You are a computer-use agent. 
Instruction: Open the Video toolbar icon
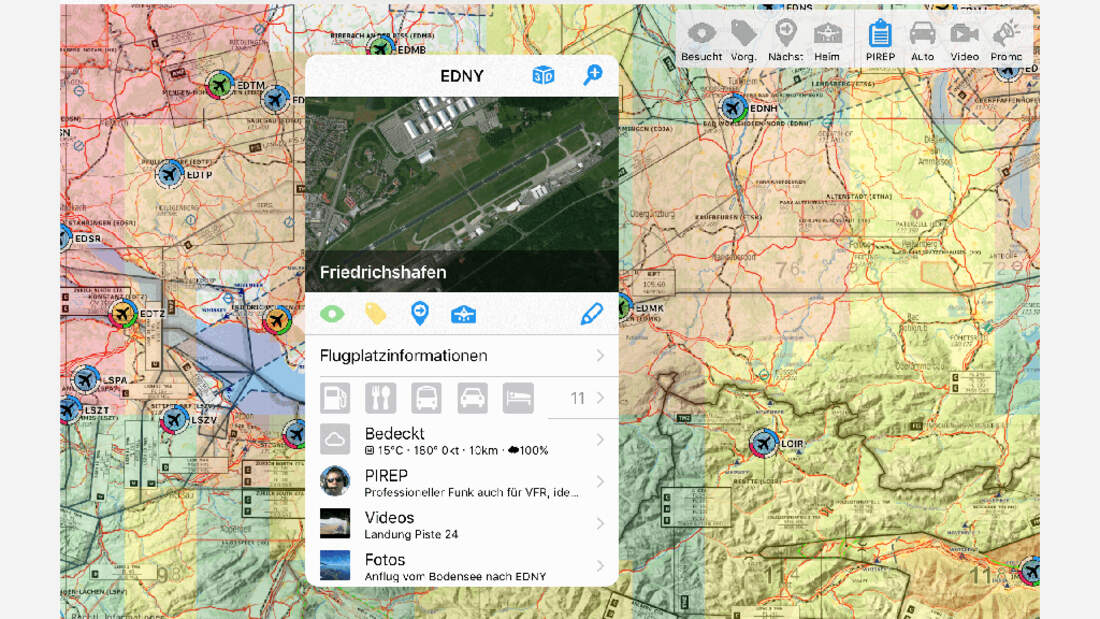(963, 35)
